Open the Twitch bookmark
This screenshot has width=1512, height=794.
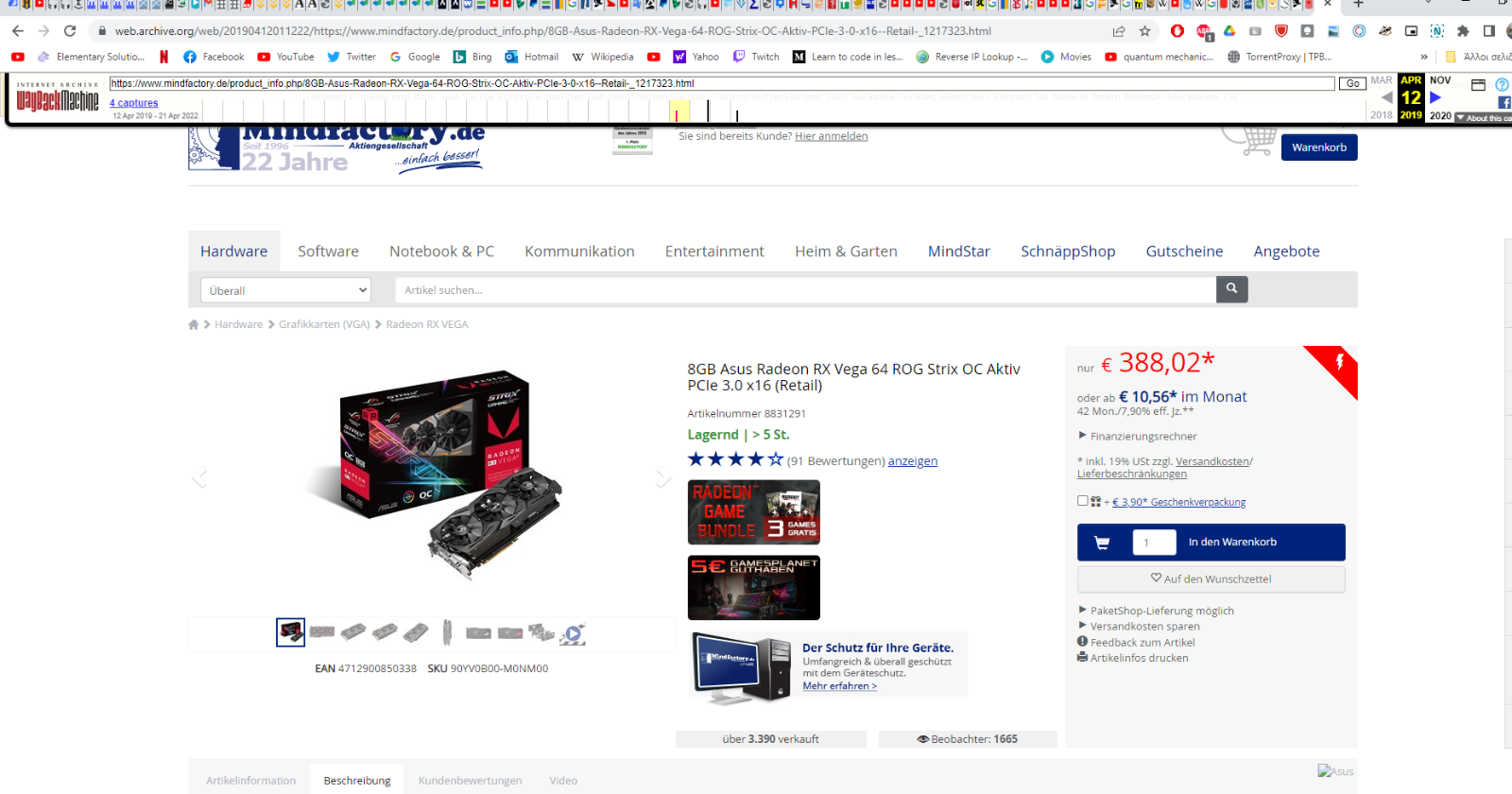point(756,57)
